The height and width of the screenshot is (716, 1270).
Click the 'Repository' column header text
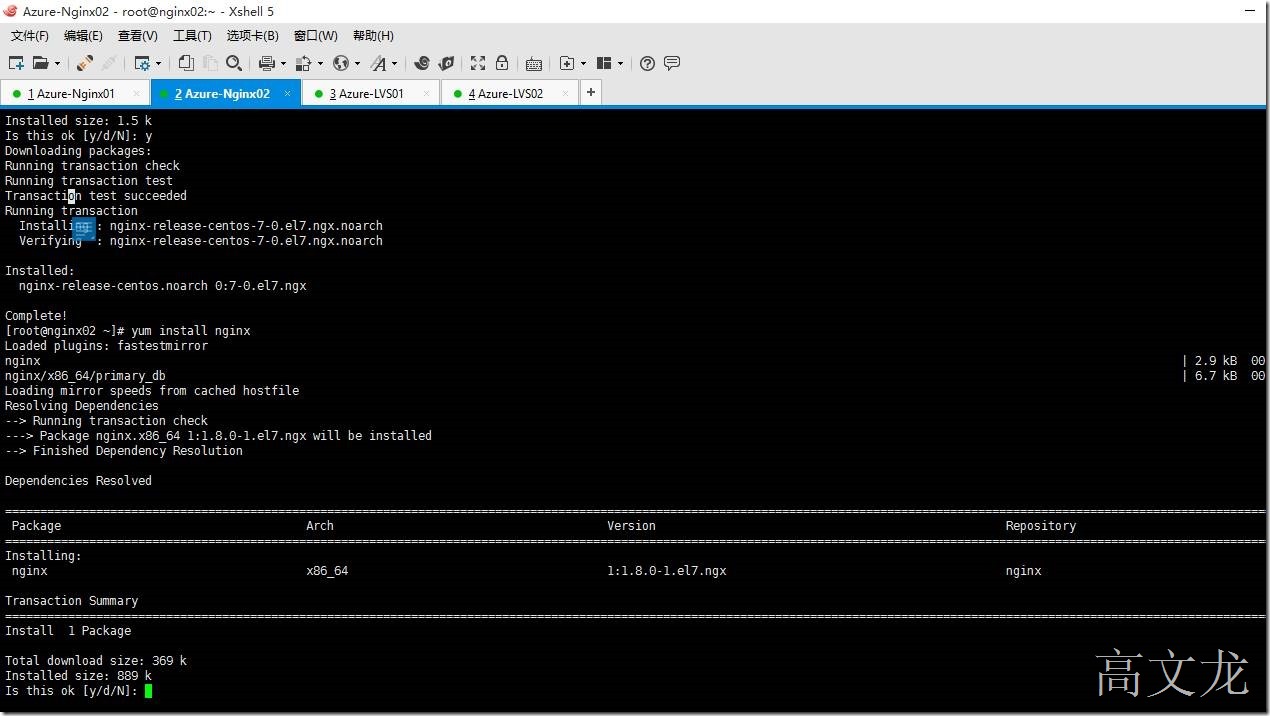tap(1041, 526)
